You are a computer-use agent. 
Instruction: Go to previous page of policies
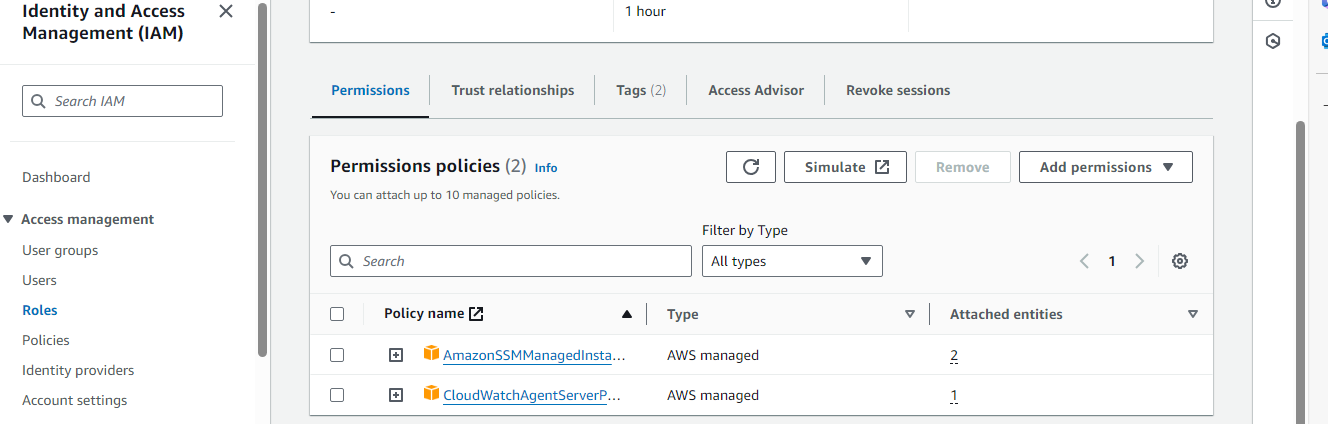tap(1084, 261)
